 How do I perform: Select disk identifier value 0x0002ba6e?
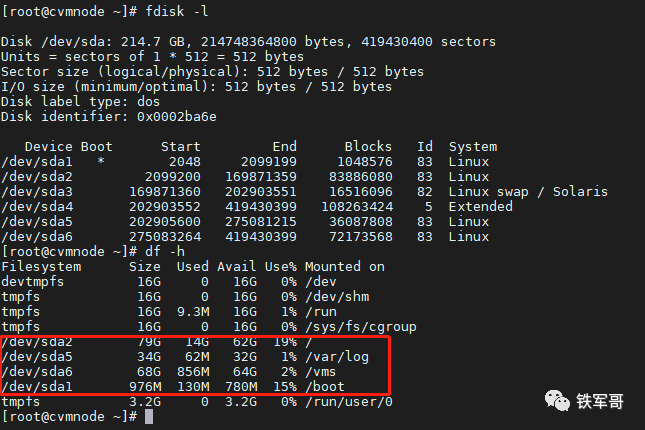coord(177,117)
